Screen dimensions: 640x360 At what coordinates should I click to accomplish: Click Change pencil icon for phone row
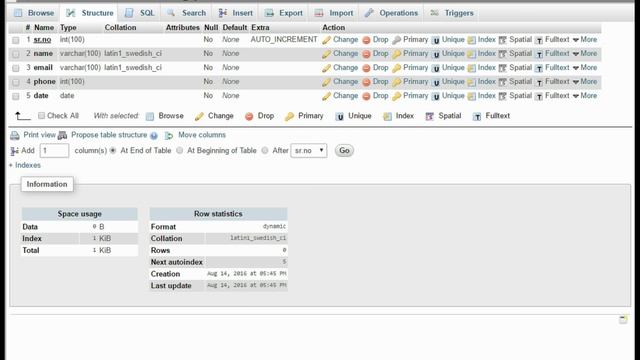[326, 82]
